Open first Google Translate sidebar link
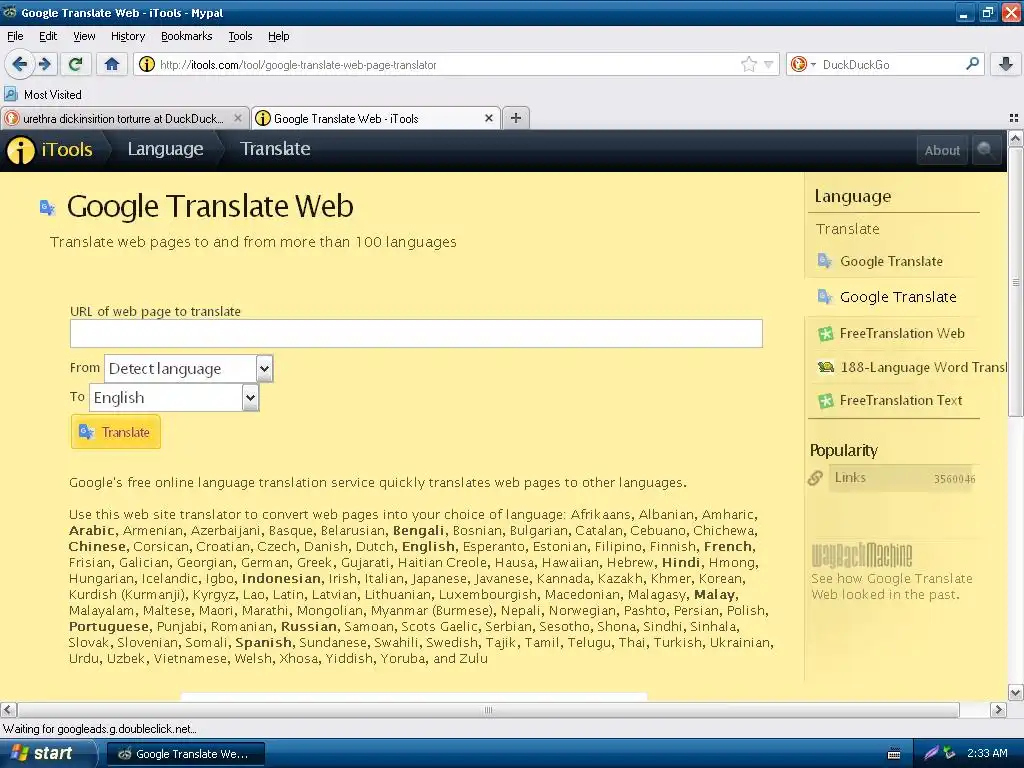This screenshot has height=768, width=1024. click(x=891, y=261)
